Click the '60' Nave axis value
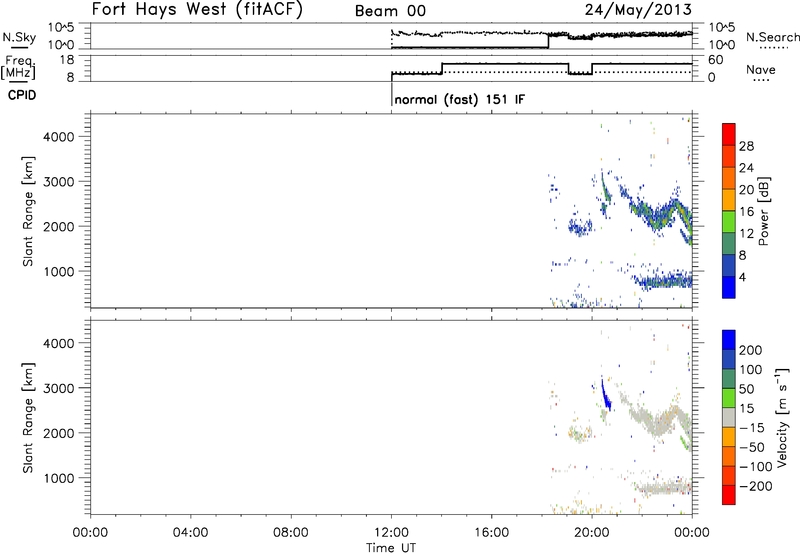 [716, 60]
